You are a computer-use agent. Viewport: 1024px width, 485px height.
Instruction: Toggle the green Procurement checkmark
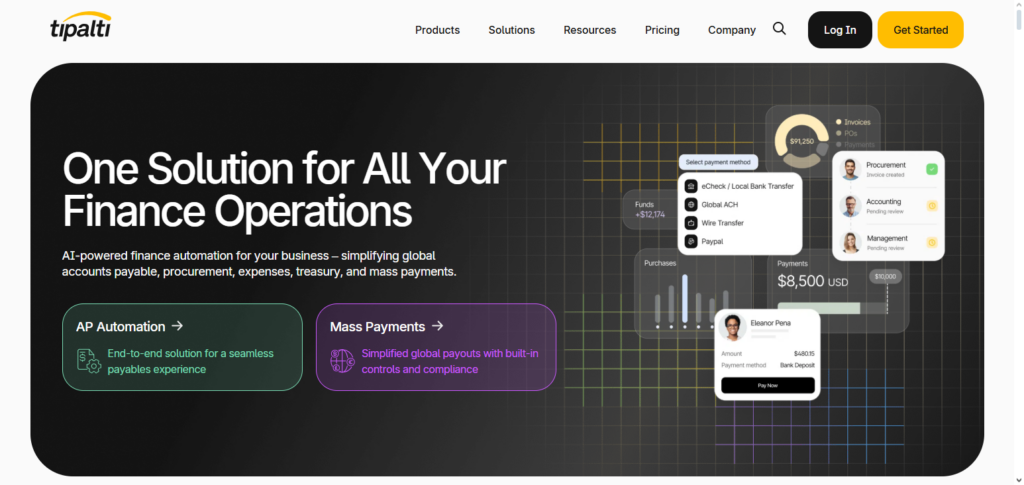tap(931, 169)
